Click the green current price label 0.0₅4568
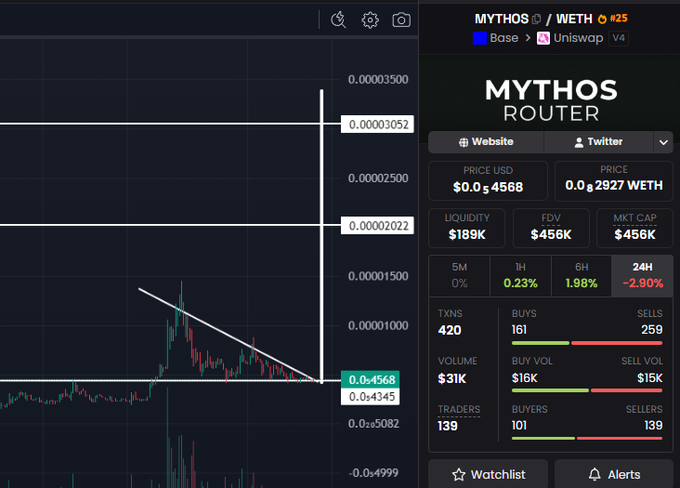Screen dimensions: 680x488 370,380
